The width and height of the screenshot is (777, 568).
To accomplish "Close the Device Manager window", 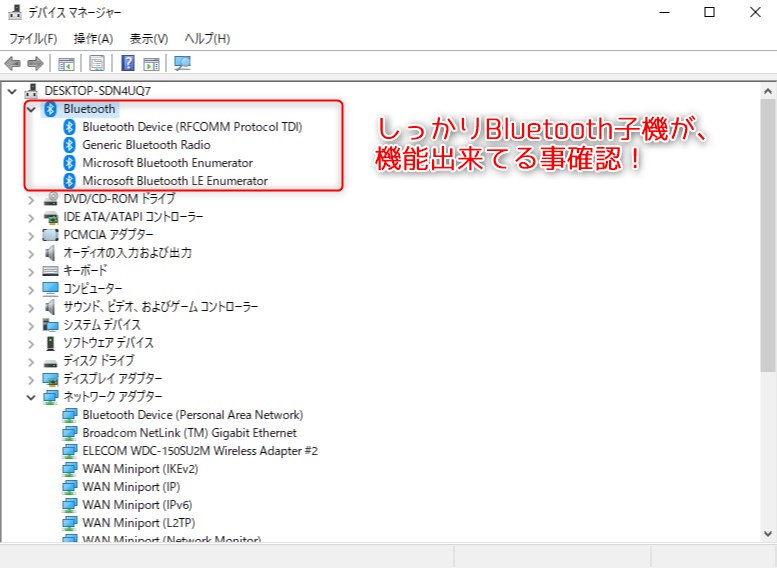I will pos(755,12).
